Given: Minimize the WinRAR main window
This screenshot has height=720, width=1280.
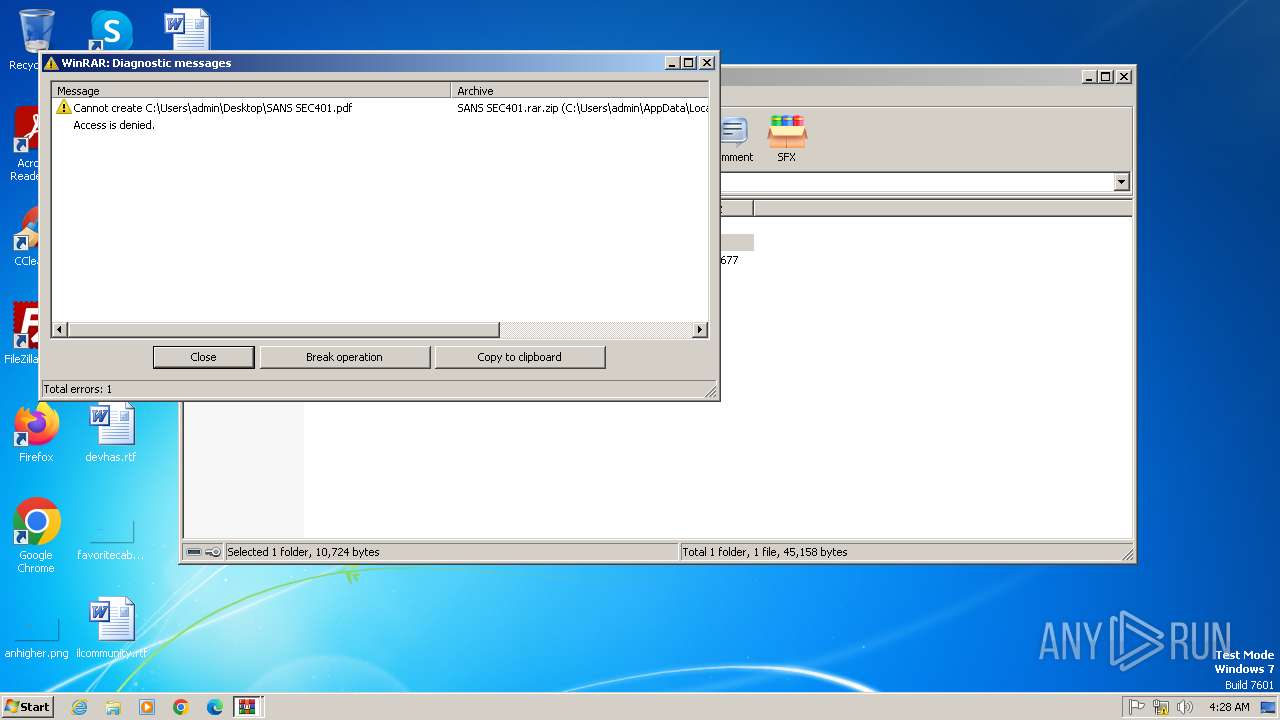Looking at the screenshot, I should pos(1088,76).
